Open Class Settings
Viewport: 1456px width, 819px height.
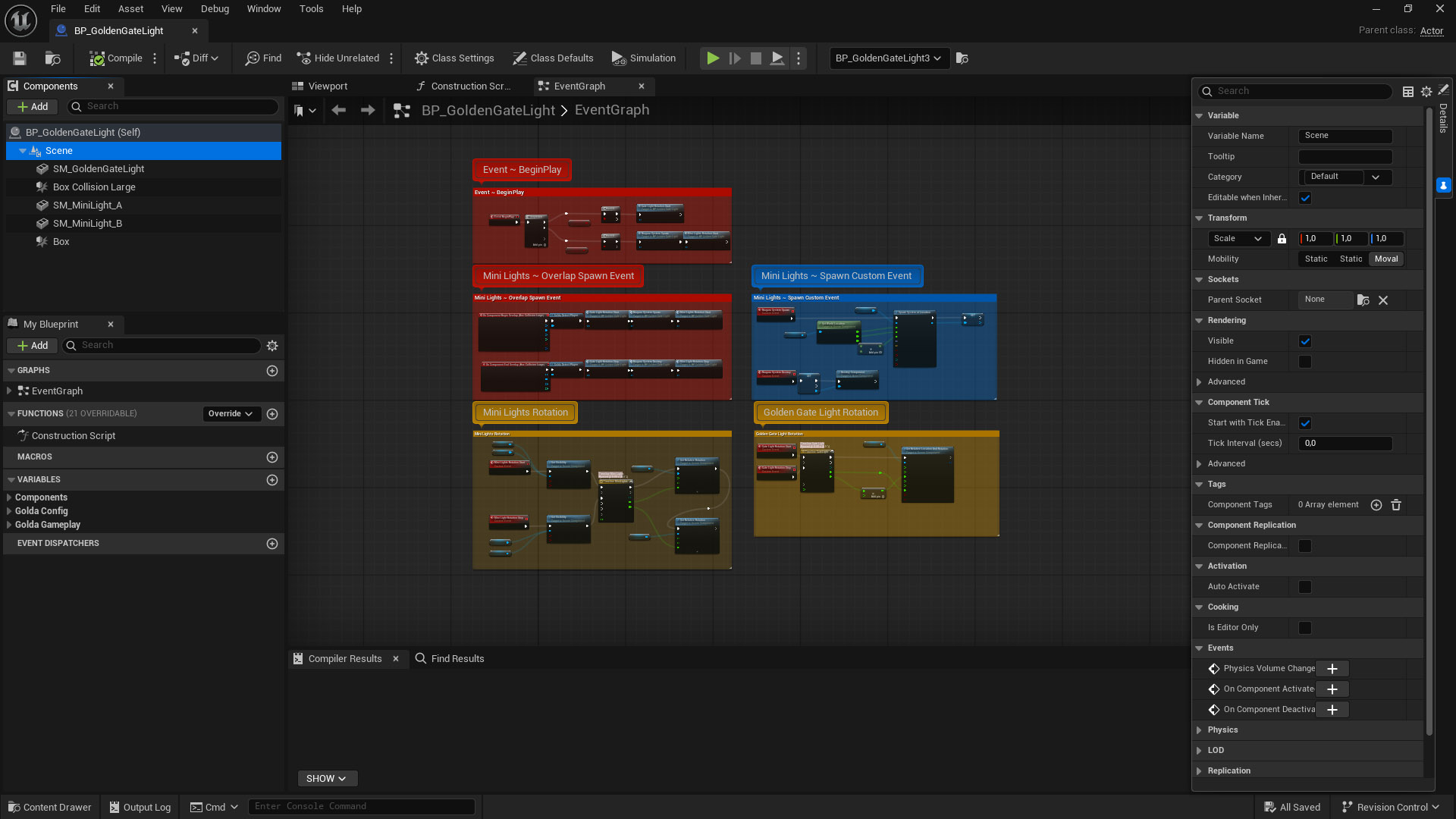453,58
